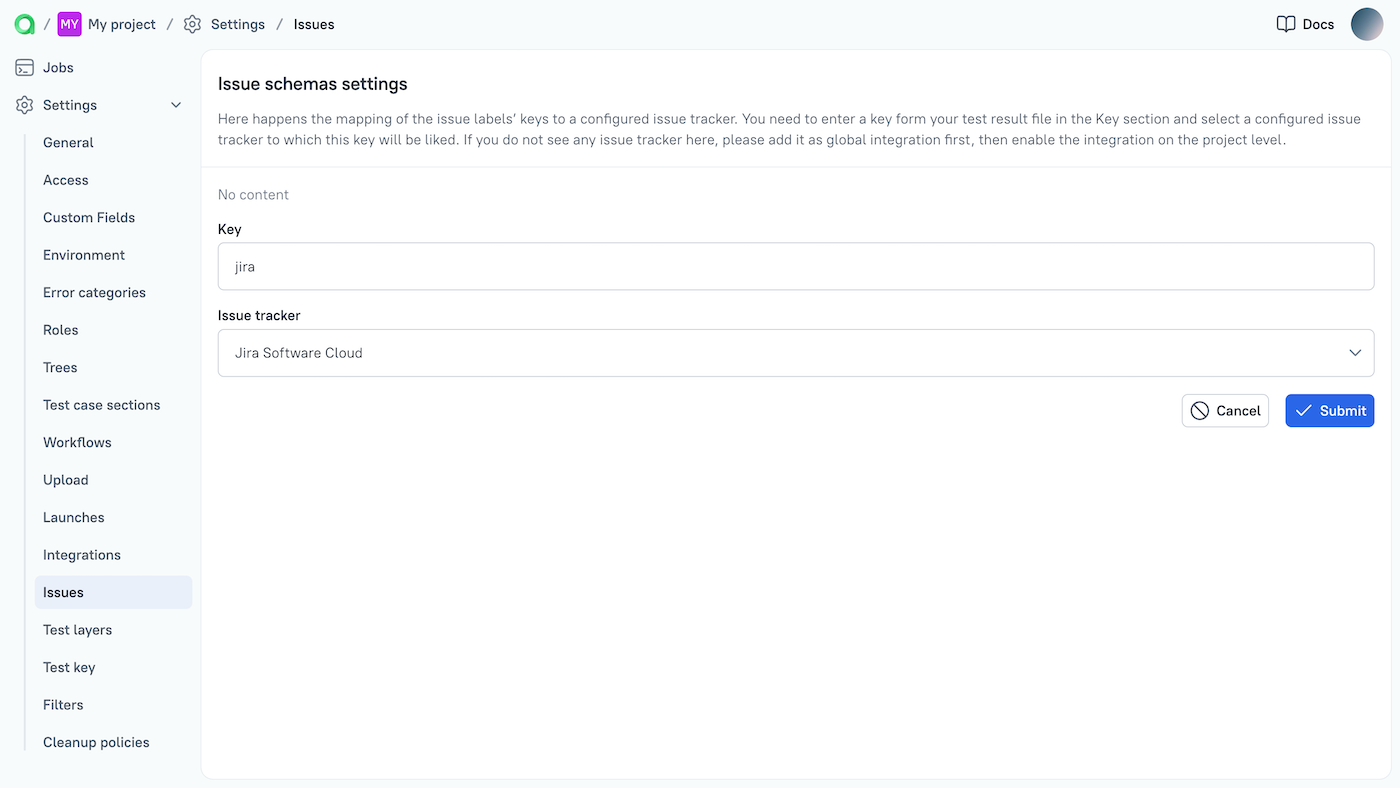The width and height of the screenshot is (1400, 788).
Task: Click the Settings label in sidebar
Action: pos(70,105)
